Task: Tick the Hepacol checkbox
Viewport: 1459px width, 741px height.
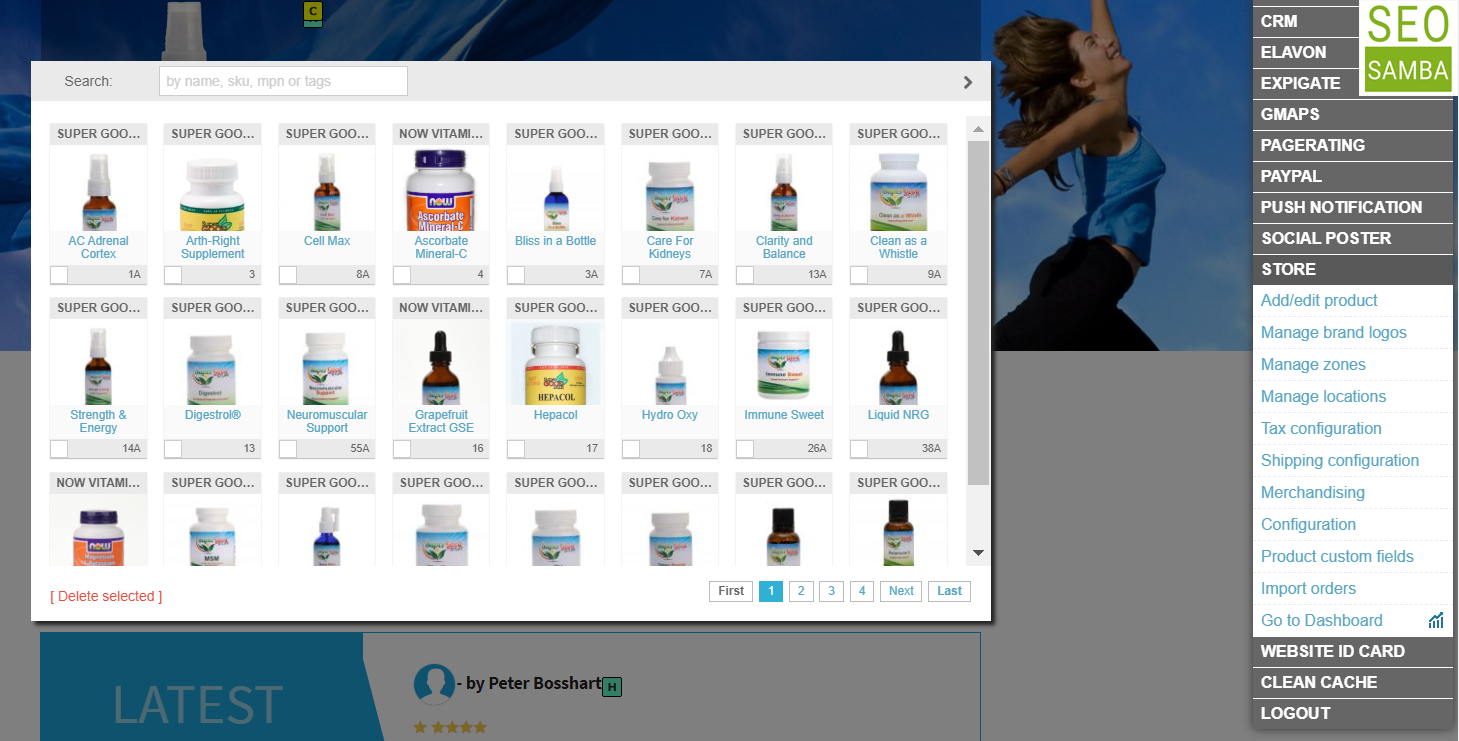Action: tap(516, 449)
